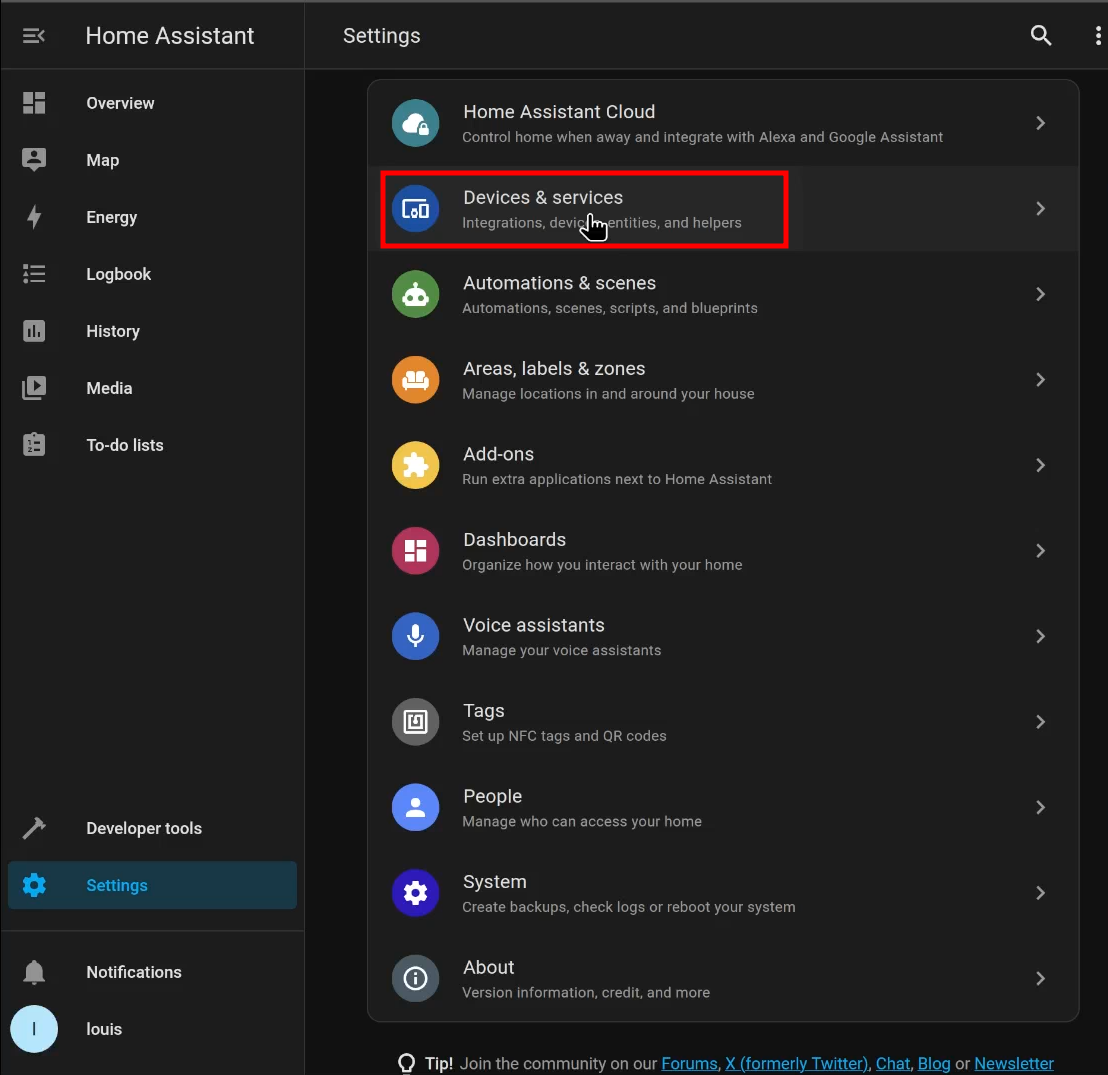The height and width of the screenshot is (1075, 1108).
Task: Collapse the sidebar with the menu icon
Action: 34,35
